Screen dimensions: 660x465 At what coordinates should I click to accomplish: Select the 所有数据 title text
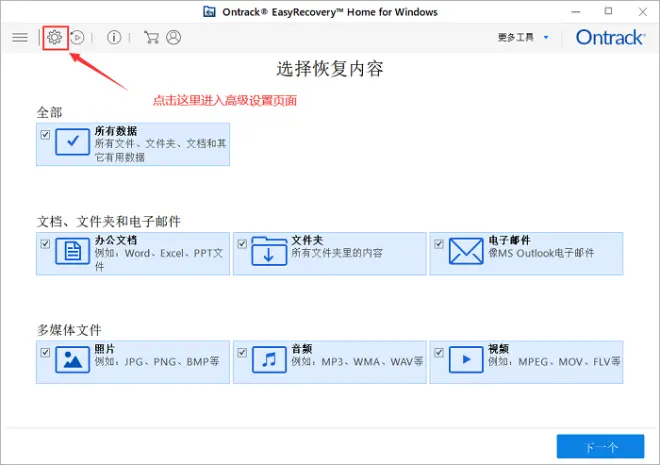pyautogui.click(x=116, y=131)
